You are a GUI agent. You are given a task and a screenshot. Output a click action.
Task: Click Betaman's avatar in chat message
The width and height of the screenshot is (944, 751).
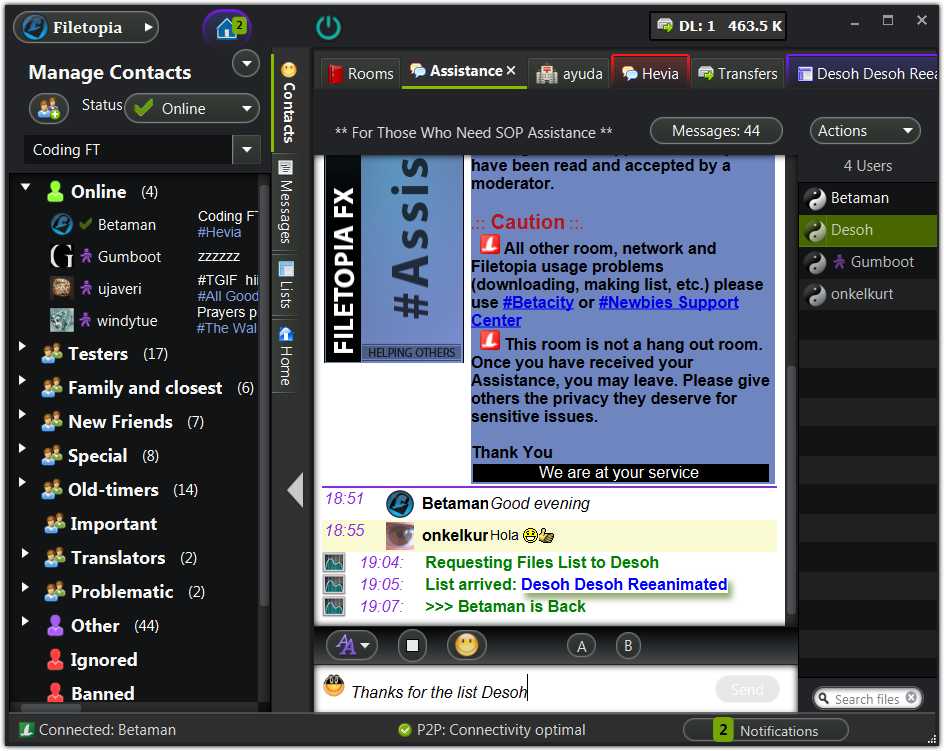click(400, 503)
